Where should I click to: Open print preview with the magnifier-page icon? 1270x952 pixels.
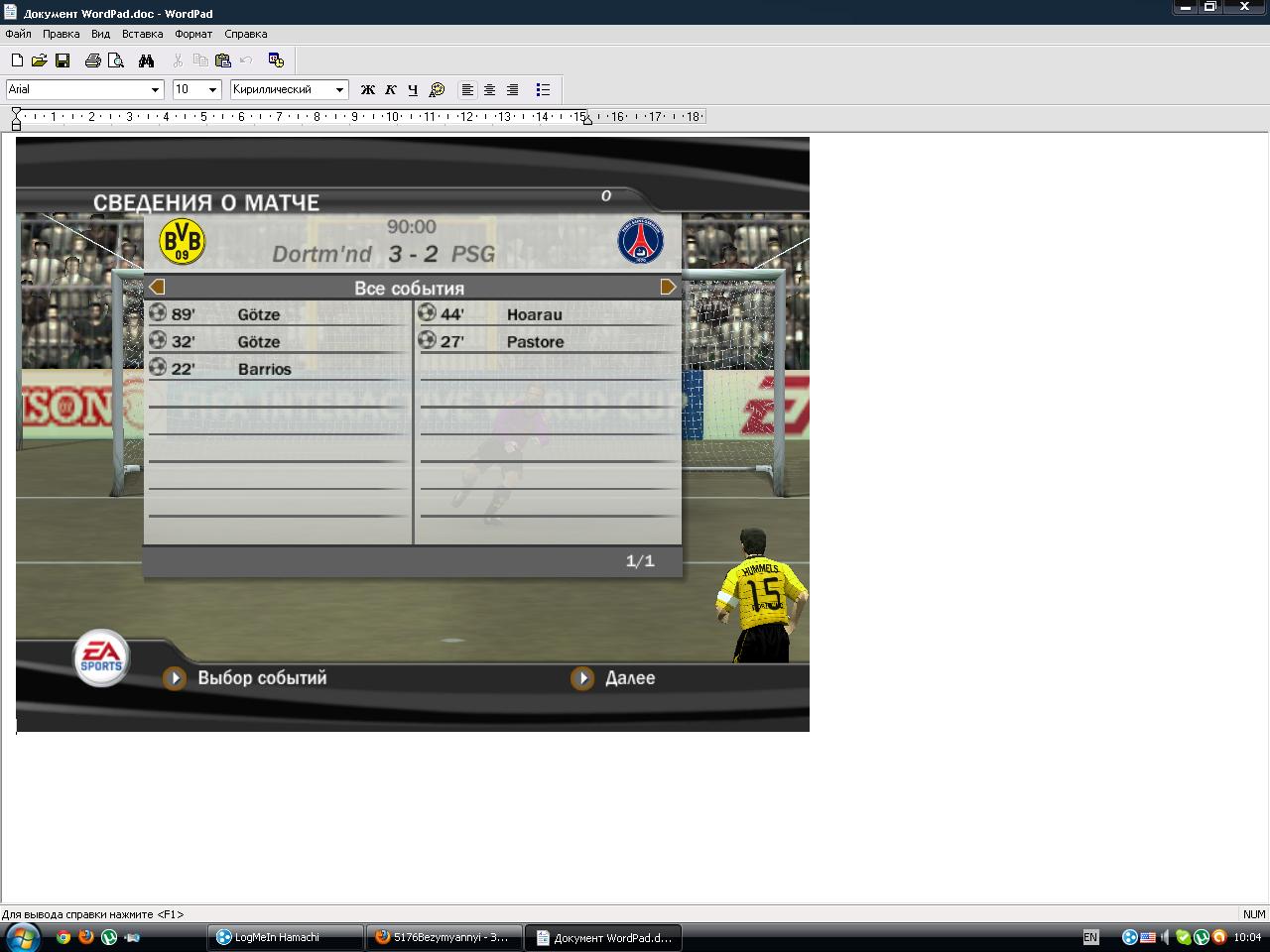[x=116, y=60]
